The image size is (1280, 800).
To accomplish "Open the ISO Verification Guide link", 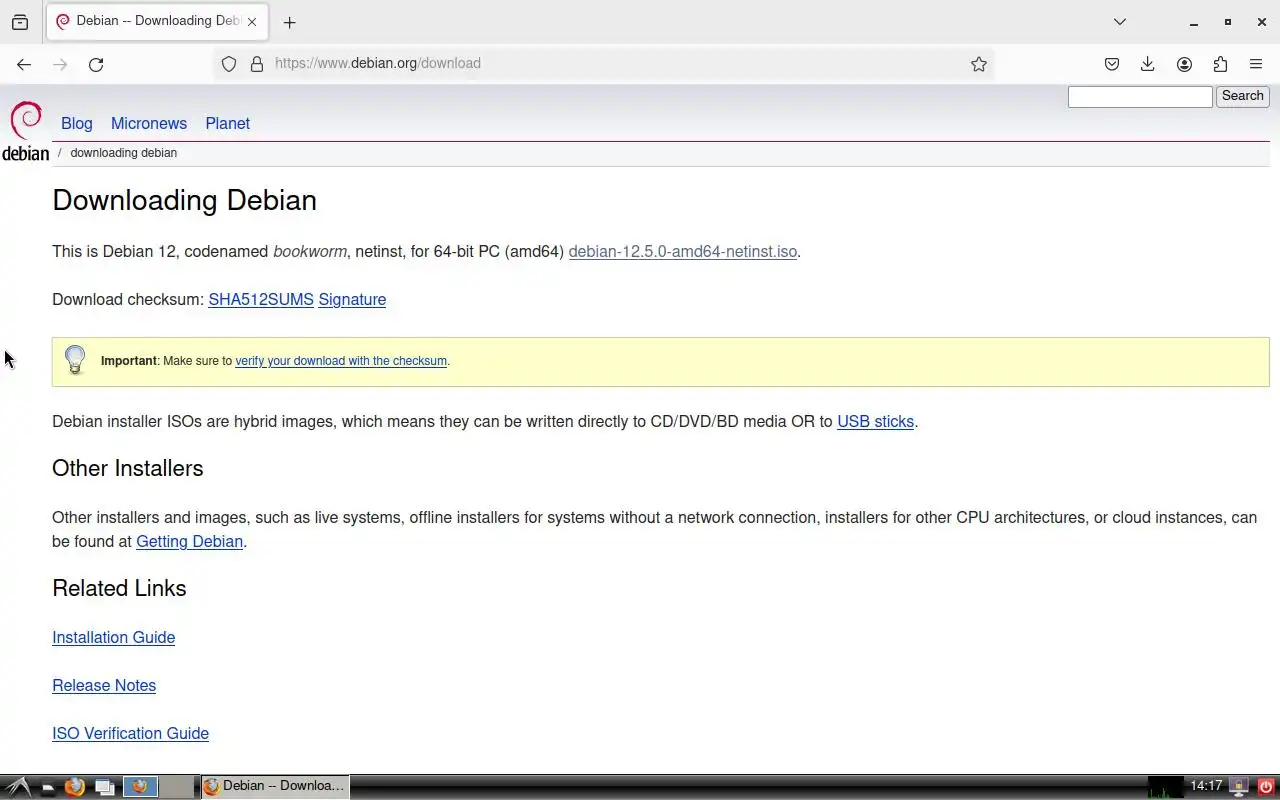I will pyautogui.click(x=131, y=733).
